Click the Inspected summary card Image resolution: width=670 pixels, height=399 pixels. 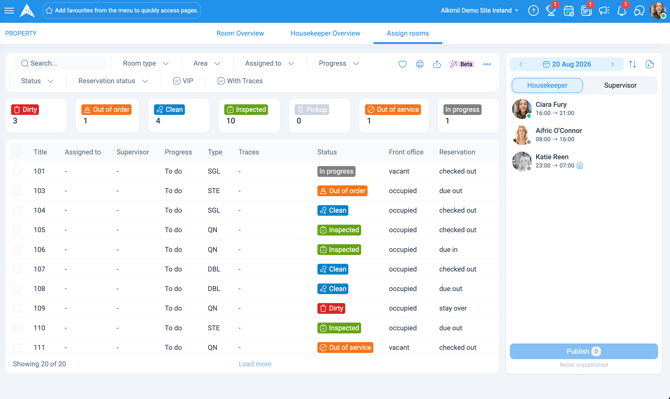249,115
